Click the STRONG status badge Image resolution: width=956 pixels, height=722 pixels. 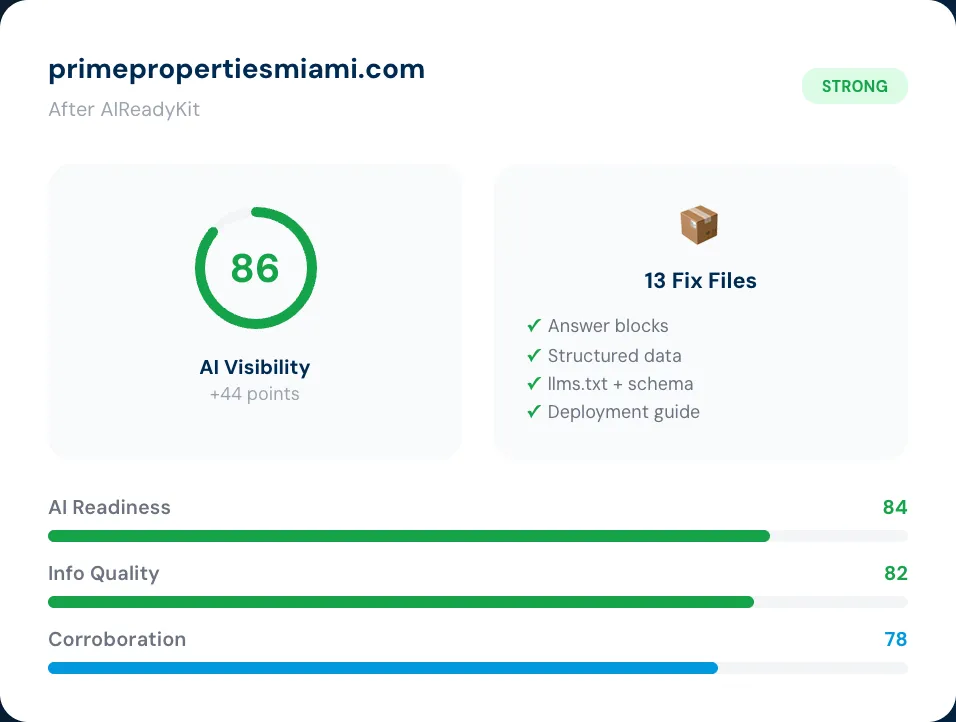click(x=855, y=86)
